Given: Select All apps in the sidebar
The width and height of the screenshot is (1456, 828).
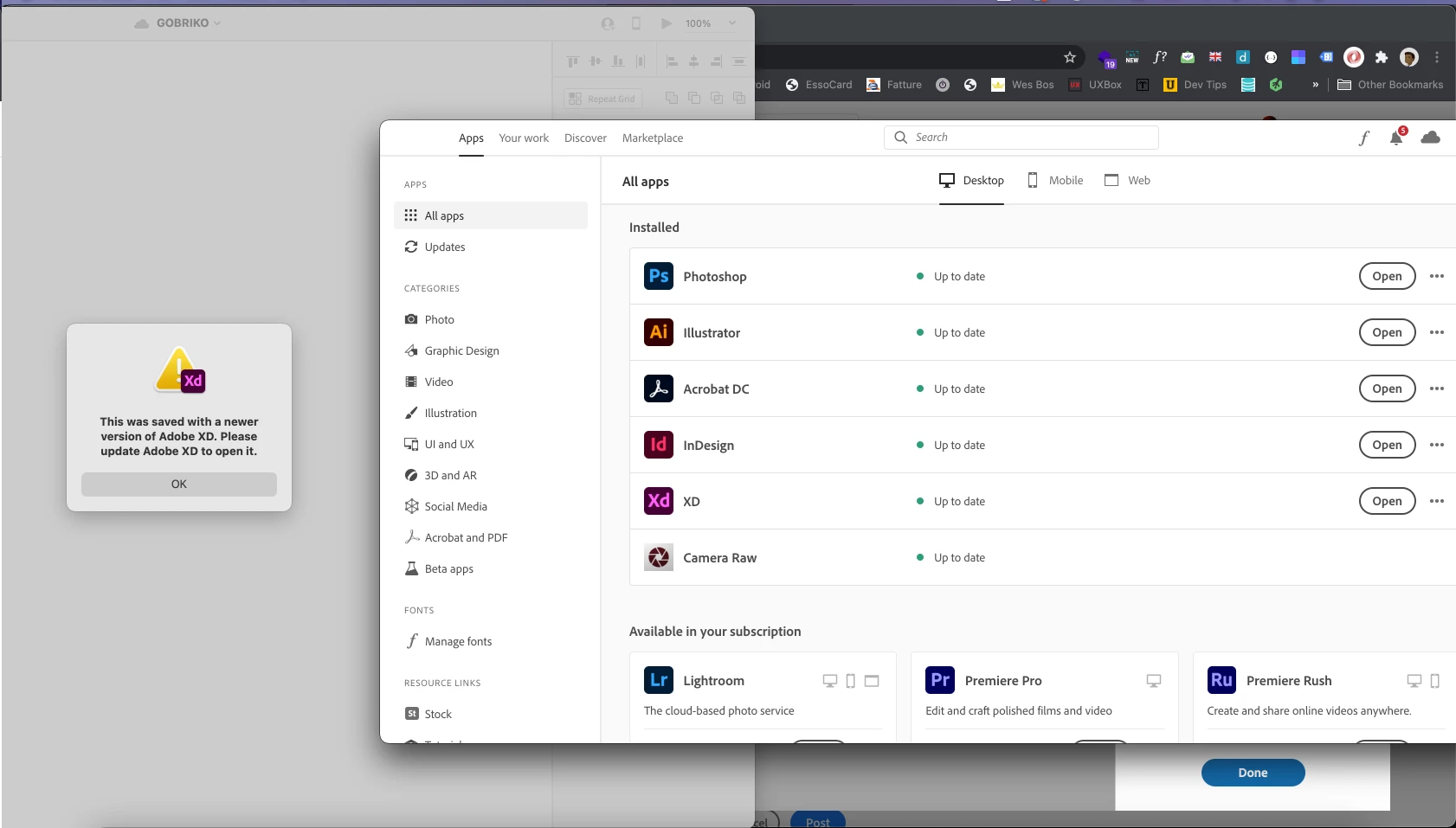Looking at the screenshot, I should point(491,215).
